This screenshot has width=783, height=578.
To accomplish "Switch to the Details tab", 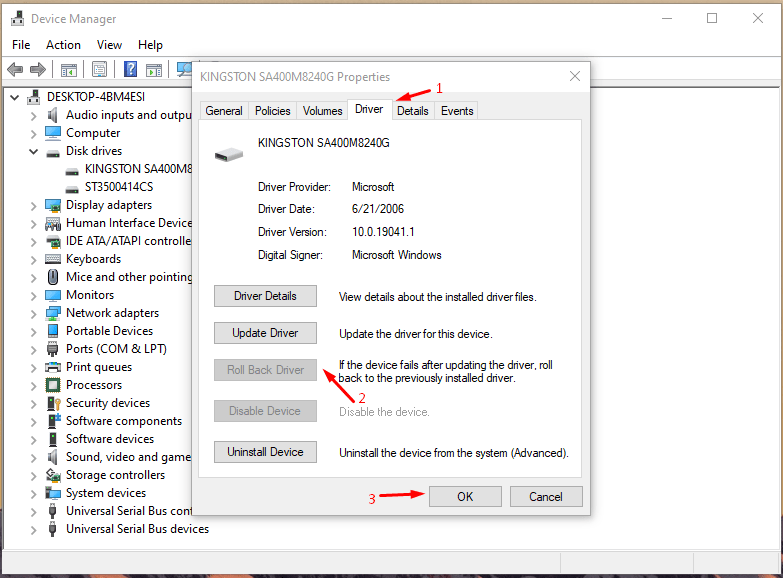I will click(x=412, y=111).
